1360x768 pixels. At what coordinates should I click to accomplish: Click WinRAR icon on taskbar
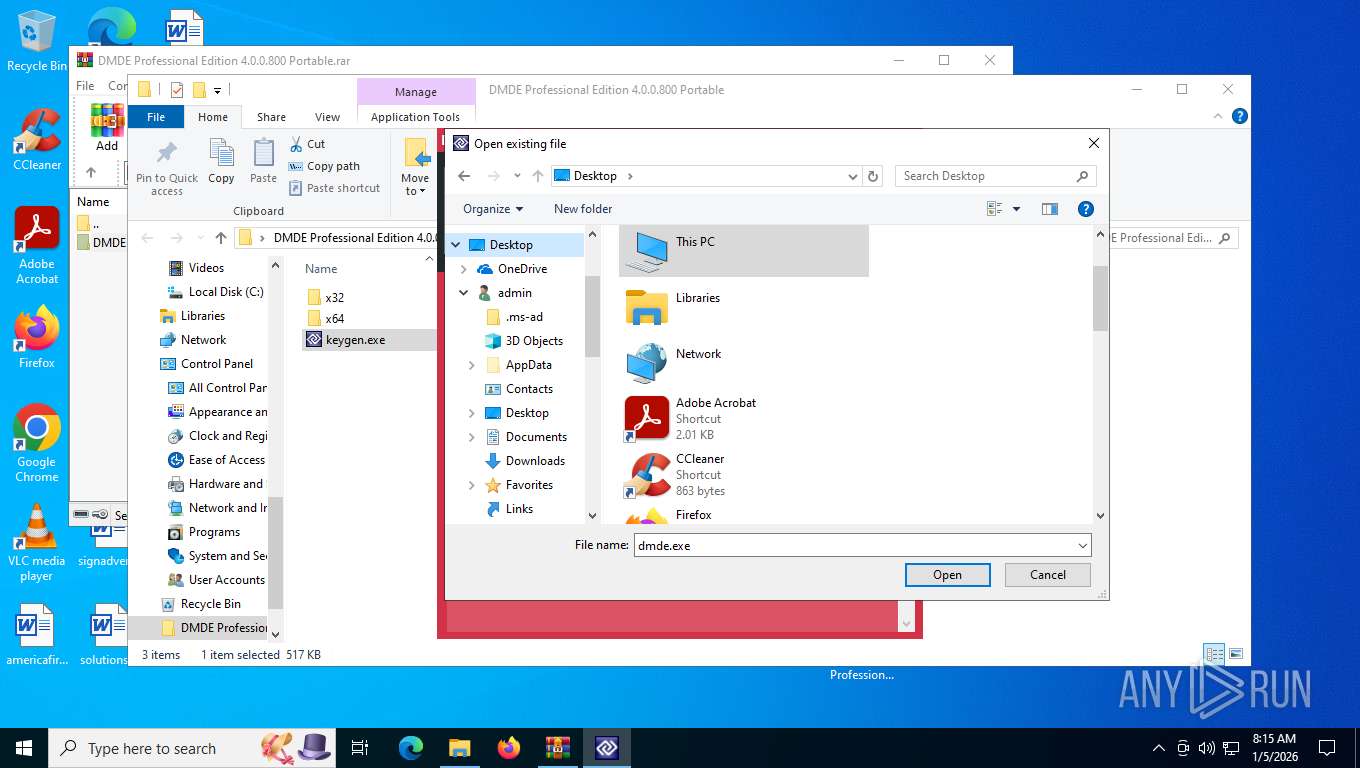click(x=558, y=747)
